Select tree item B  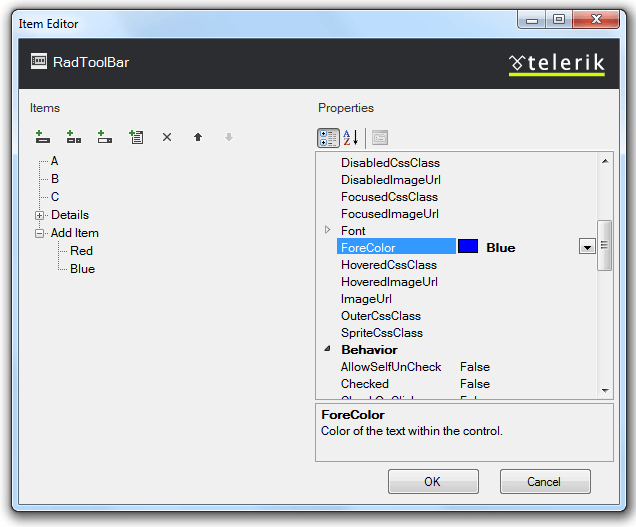55,179
